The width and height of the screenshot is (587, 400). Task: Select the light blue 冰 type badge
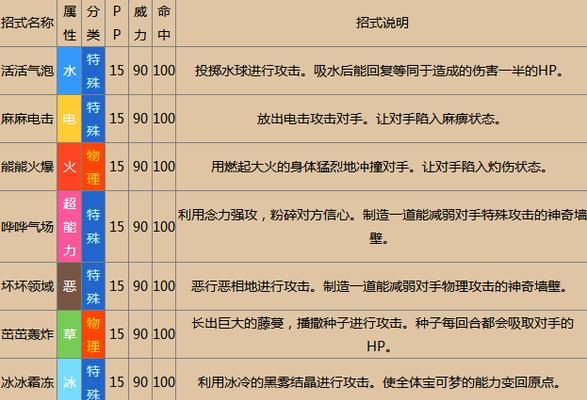[x=69, y=379]
